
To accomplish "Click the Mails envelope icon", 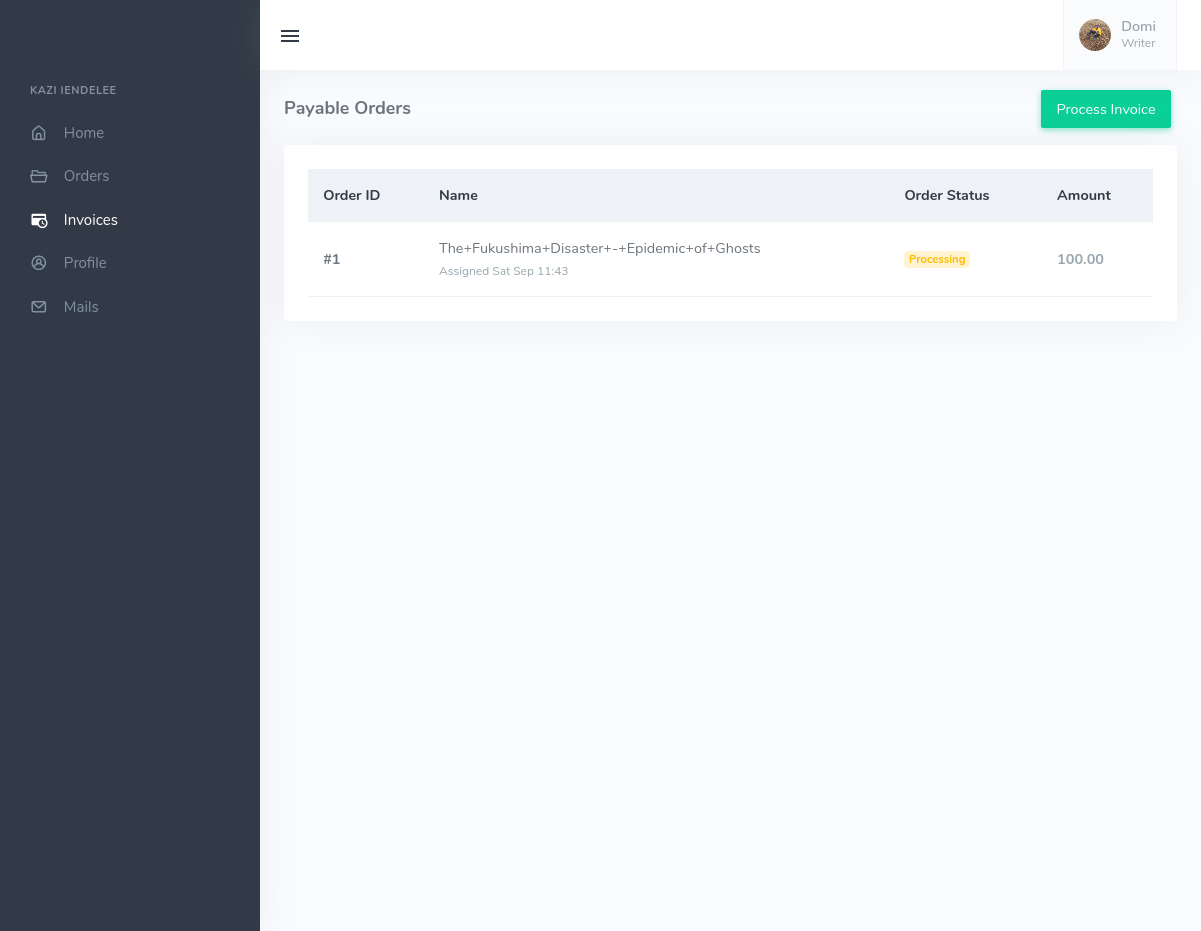I will click(39, 307).
